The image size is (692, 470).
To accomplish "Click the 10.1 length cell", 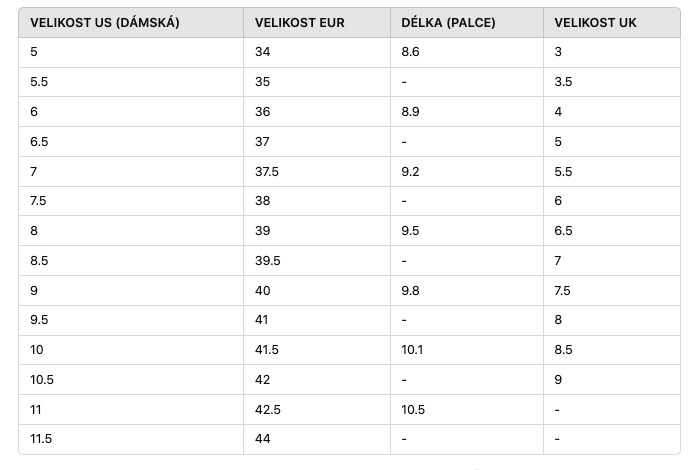I will 467,350.
